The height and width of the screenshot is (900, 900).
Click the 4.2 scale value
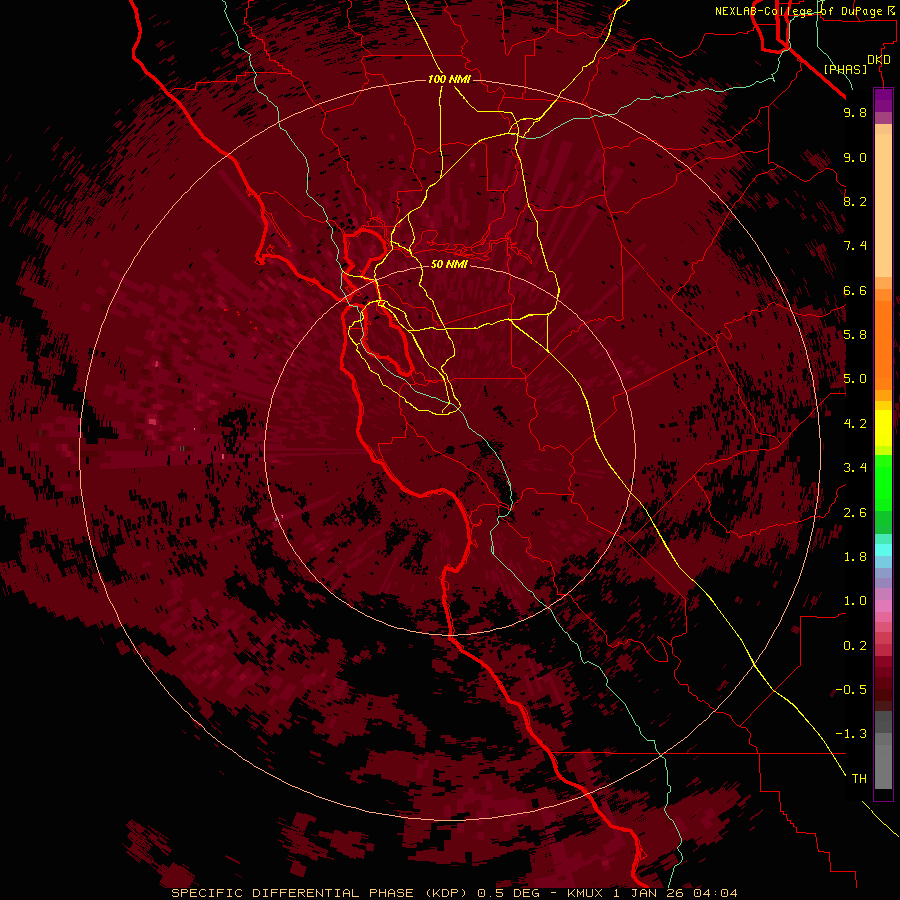[x=855, y=423]
